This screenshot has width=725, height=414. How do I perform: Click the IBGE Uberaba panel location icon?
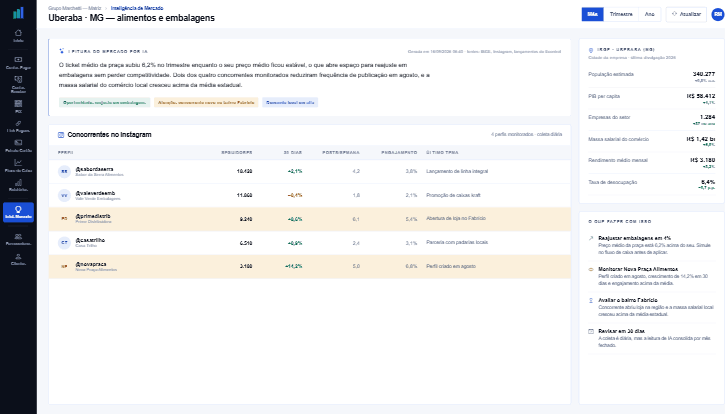coord(590,50)
